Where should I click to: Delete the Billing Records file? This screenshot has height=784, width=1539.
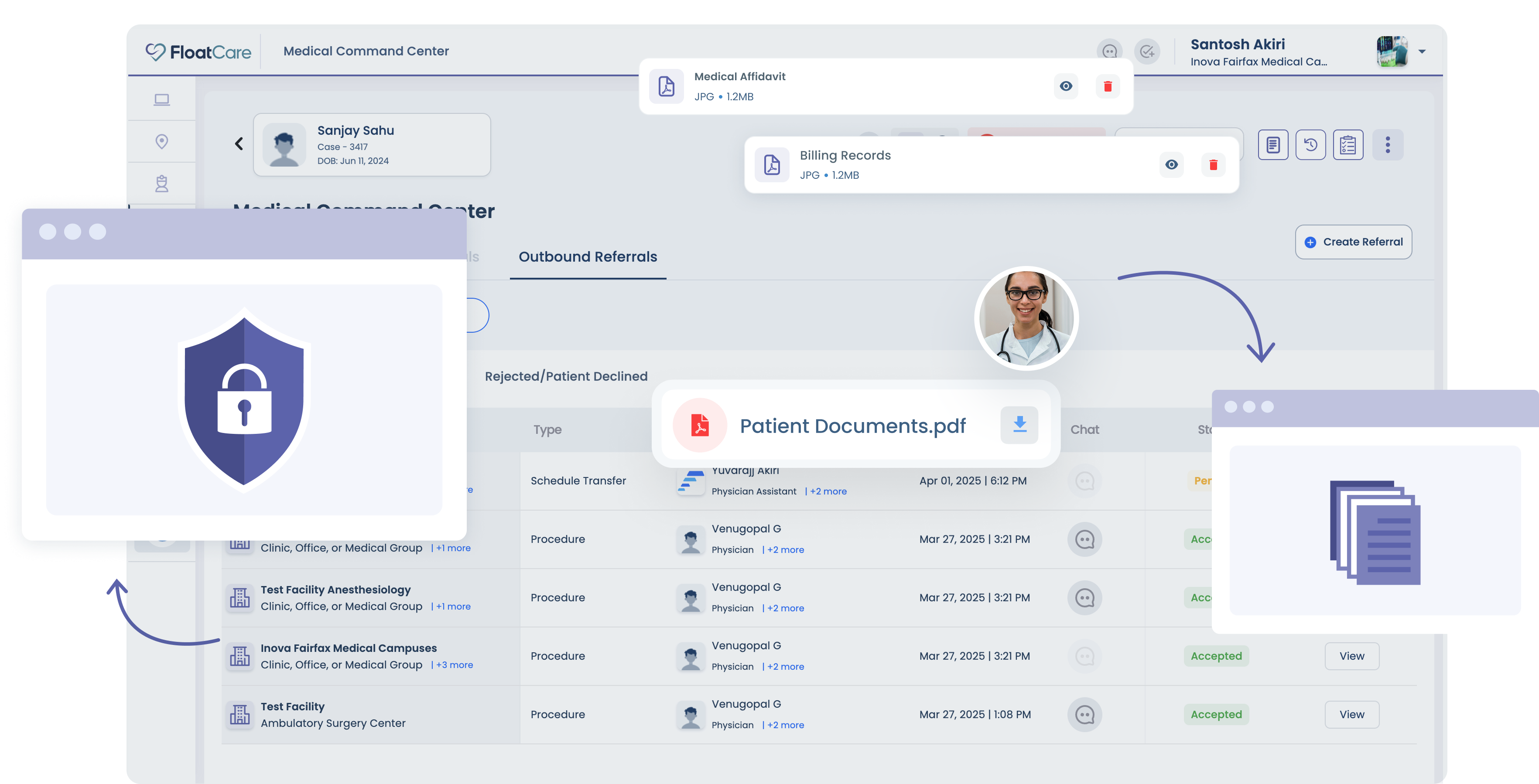[1214, 165]
